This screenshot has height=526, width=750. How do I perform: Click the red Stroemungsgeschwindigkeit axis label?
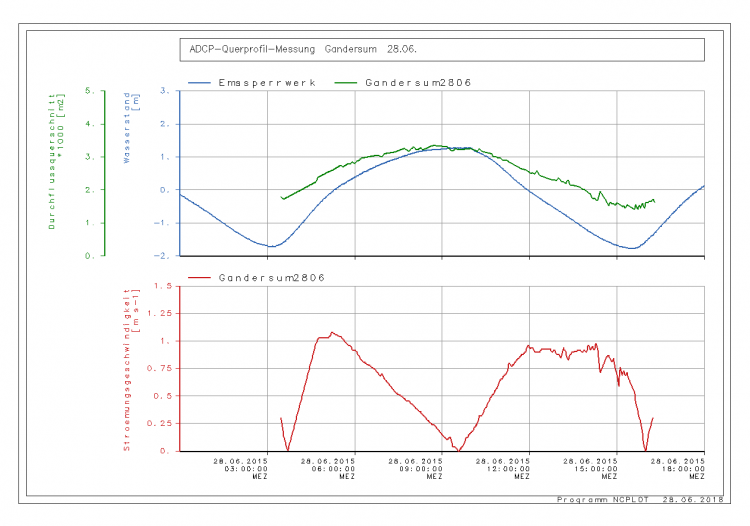pyautogui.click(x=131, y=370)
